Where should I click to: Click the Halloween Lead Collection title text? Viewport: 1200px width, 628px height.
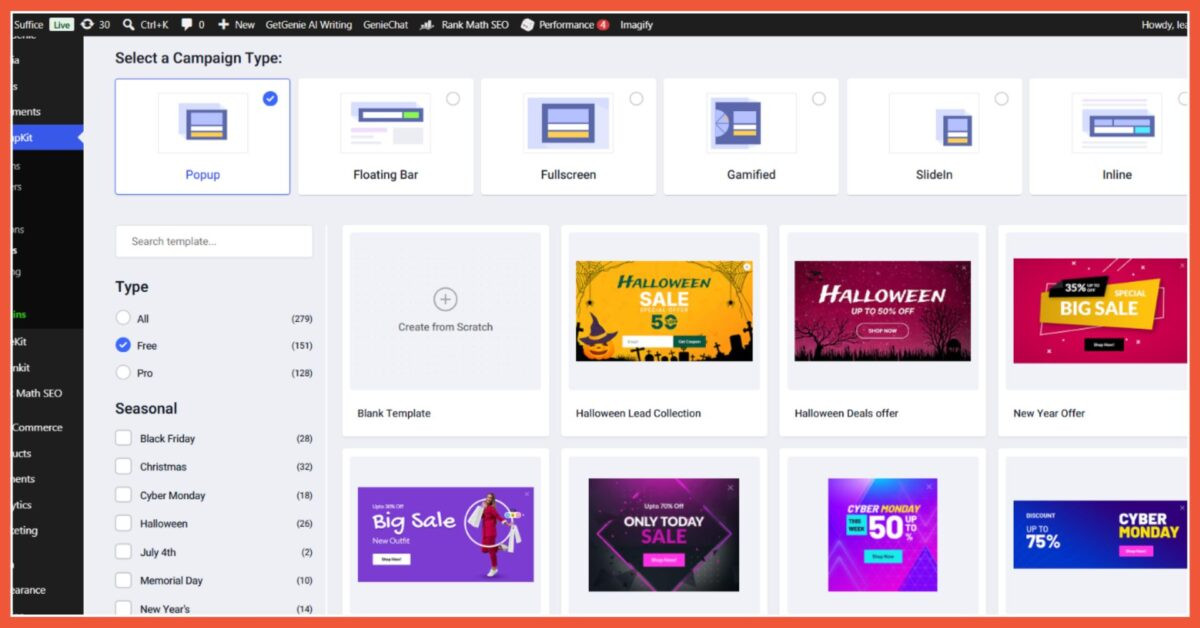point(638,413)
